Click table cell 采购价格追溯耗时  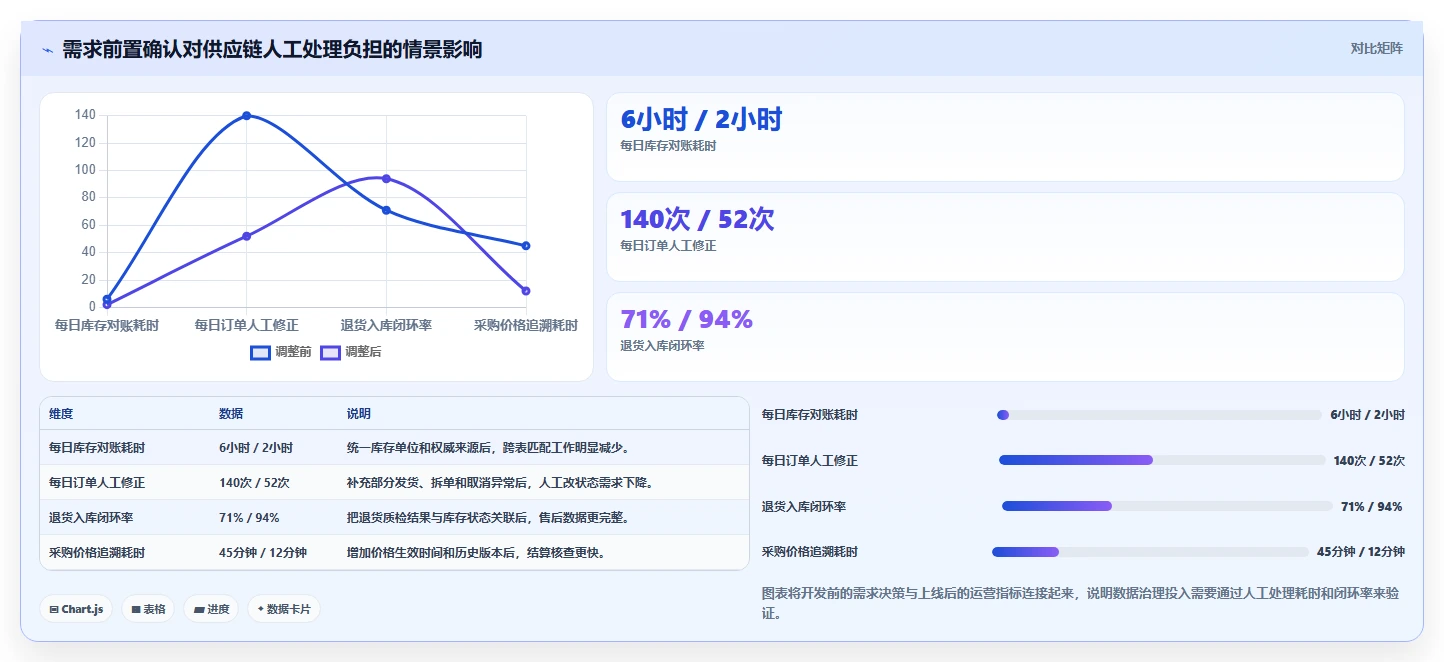coord(97,553)
